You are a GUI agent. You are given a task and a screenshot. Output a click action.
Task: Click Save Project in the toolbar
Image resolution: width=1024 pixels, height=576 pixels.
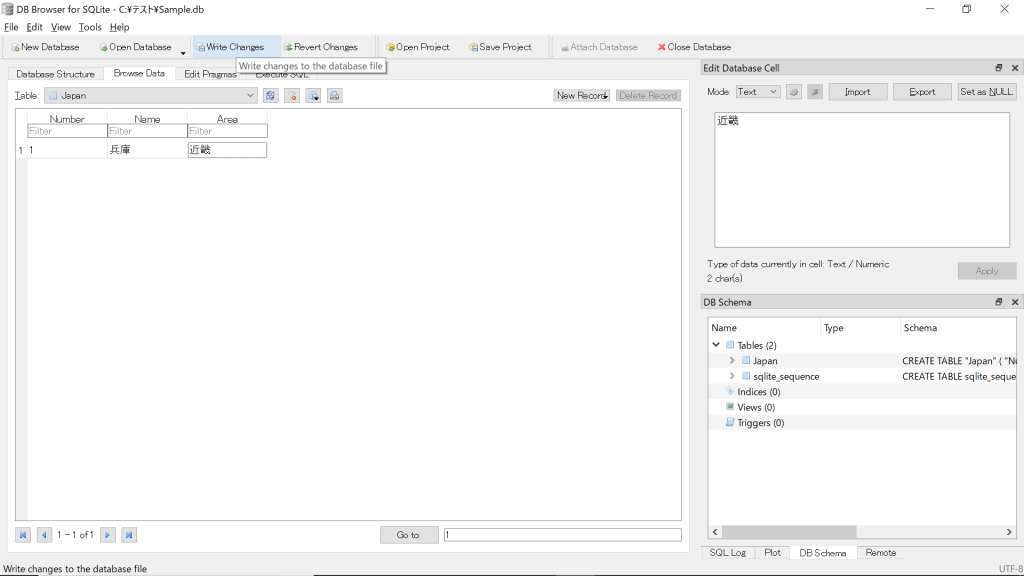coord(501,47)
